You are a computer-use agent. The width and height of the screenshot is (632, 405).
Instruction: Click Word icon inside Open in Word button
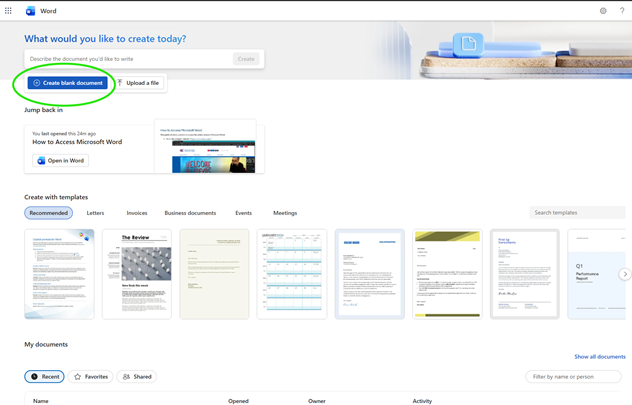[x=41, y=160]
